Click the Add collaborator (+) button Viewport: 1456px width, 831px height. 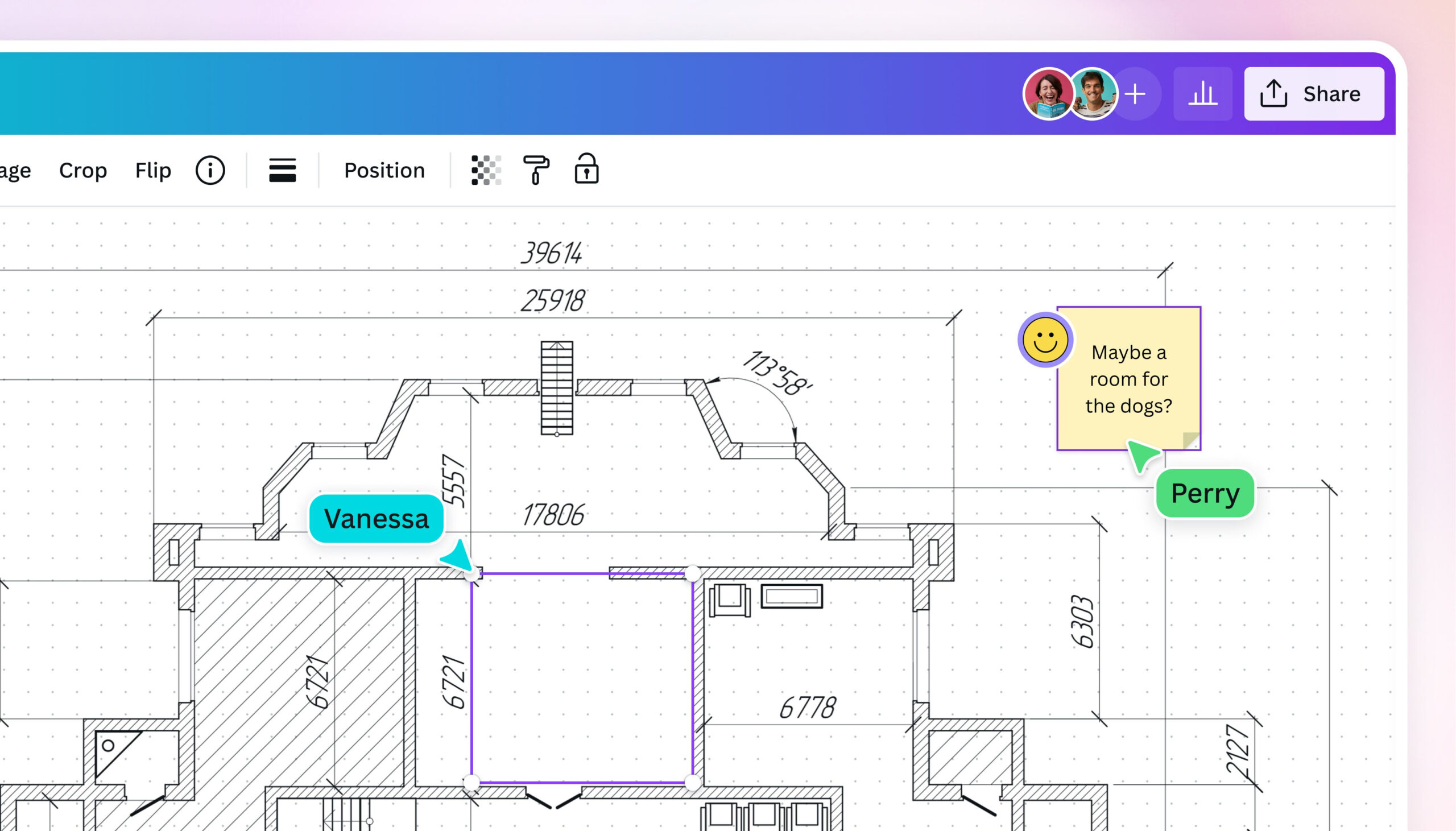[x=1135, y=94]
